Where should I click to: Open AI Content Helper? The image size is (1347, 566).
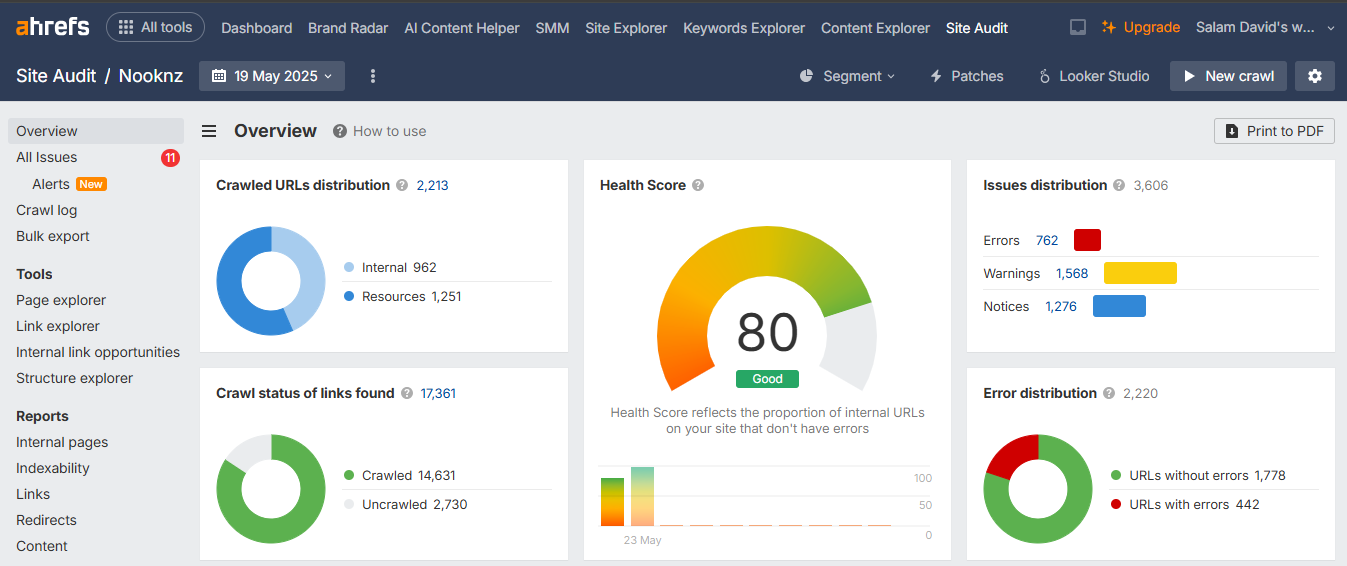pos(462,28)
